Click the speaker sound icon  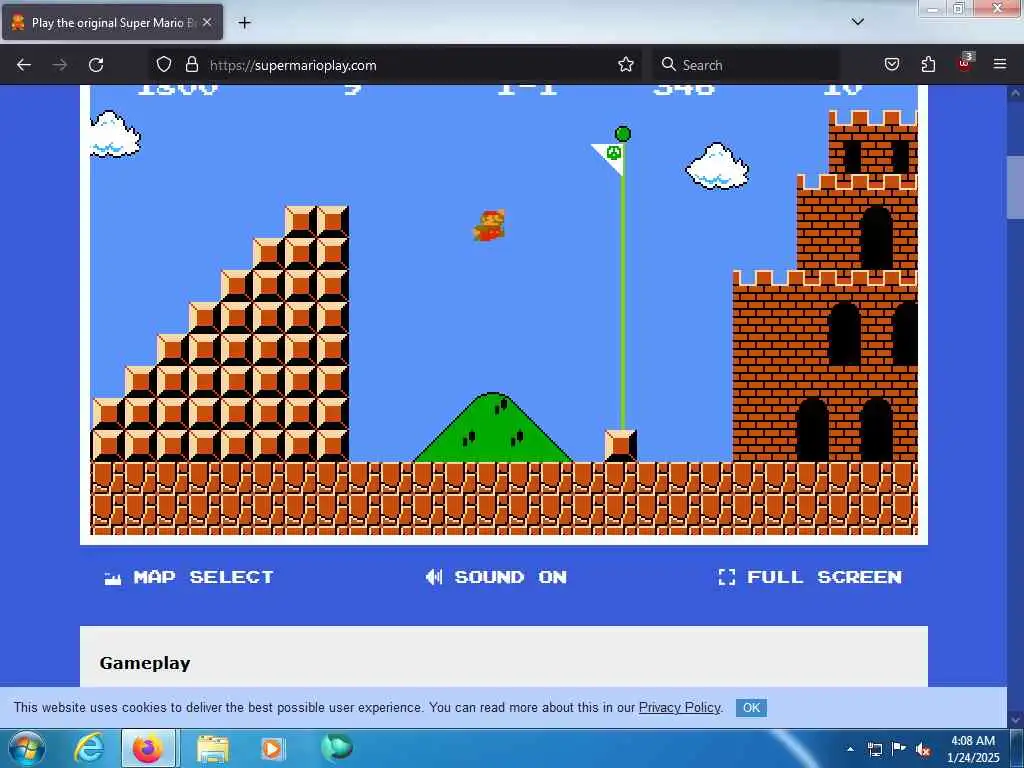(x=434, y=577)
